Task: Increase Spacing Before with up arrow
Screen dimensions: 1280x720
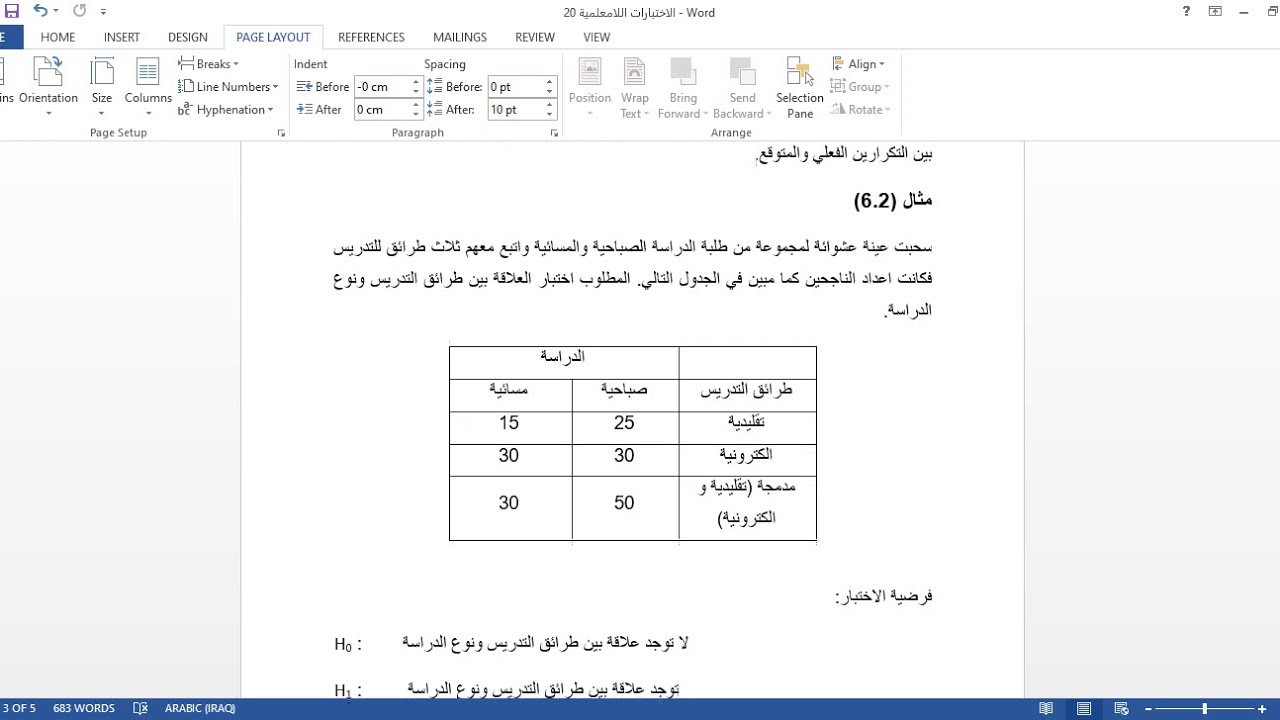Action: [x=549, y=82]
